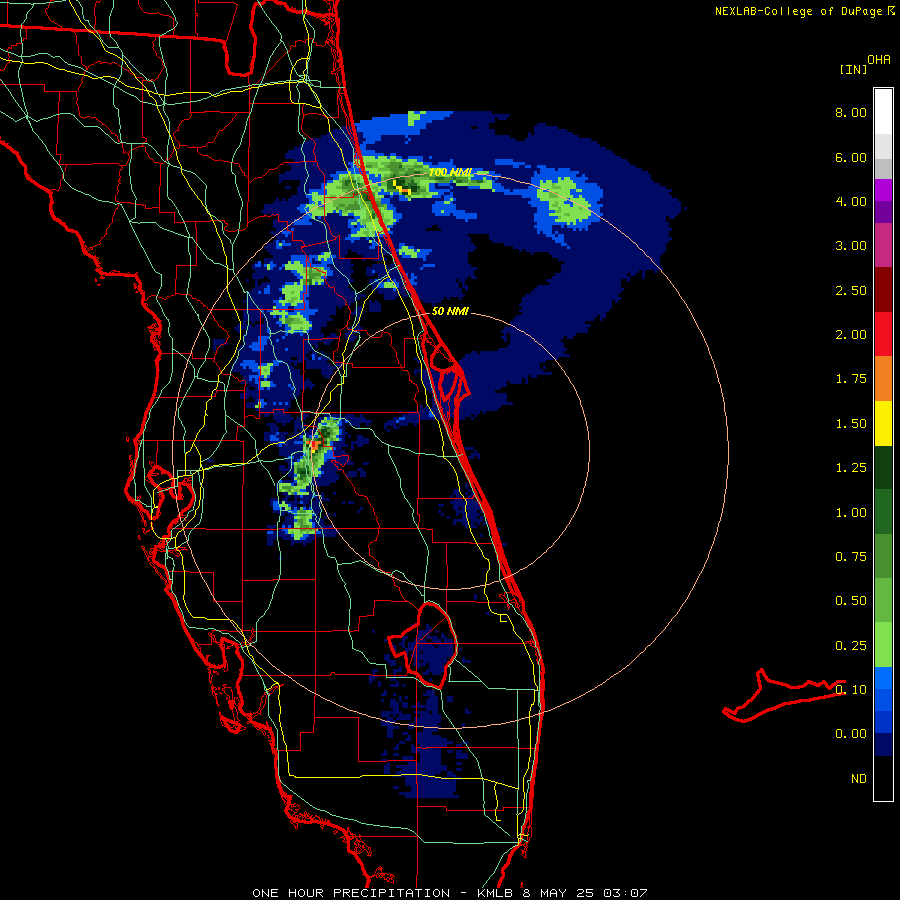Pick the yellow swatch beside 1.50

coord(883,423)
